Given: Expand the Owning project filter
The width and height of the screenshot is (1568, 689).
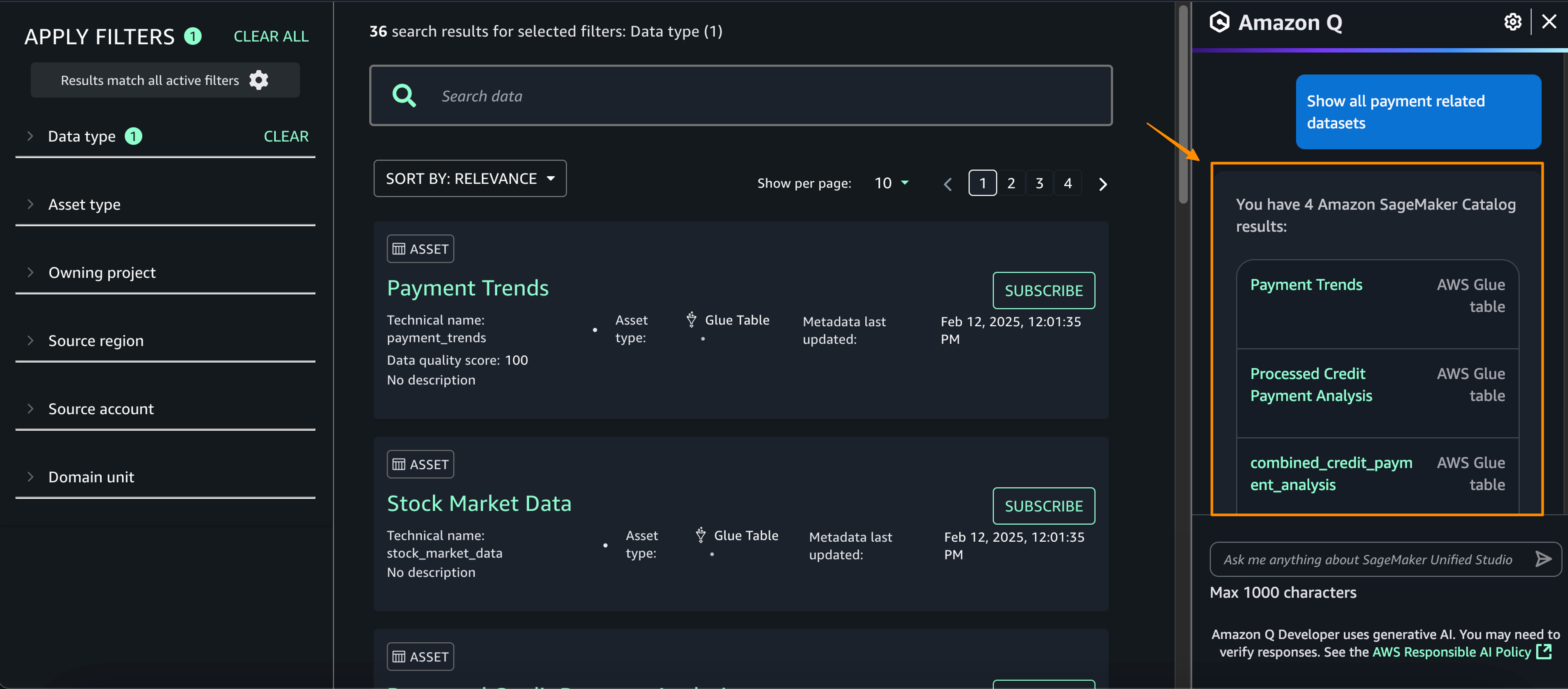Looking at the screenshot, I should point(102,272).
